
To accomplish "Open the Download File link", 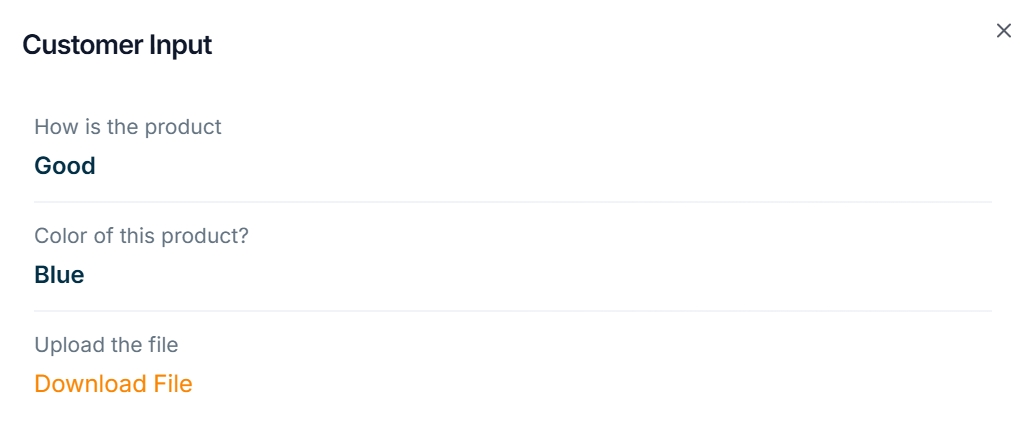I will point(113,384).
